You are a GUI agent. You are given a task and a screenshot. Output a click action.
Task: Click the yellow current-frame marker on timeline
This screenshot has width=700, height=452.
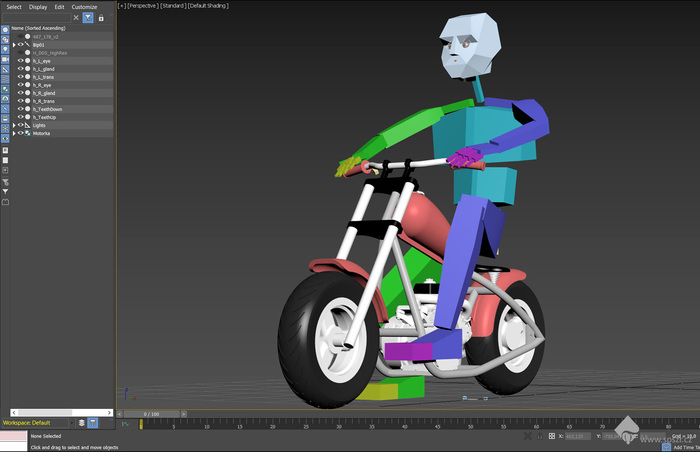141,423
